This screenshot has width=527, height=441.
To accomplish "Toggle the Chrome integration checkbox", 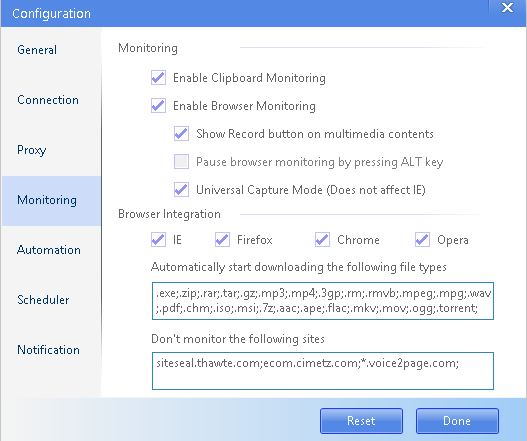I will (x=322, y=240).
